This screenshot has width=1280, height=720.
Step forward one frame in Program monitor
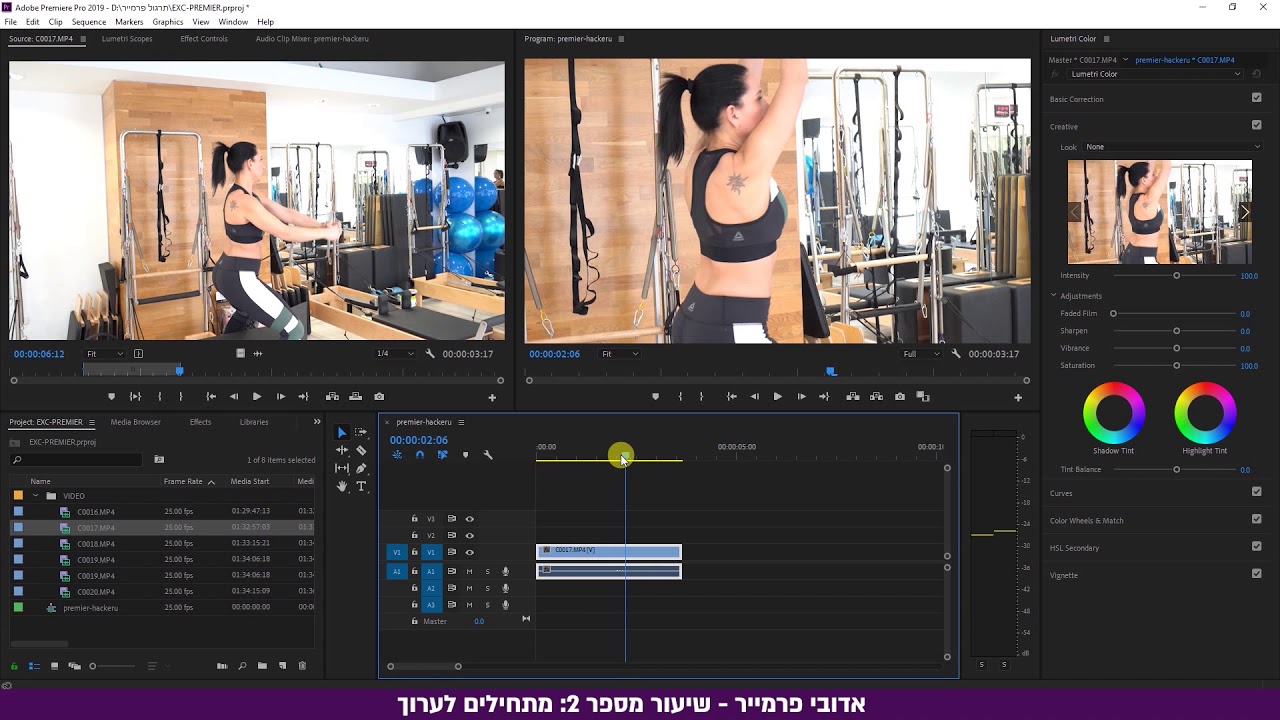[x=801, y=397]
